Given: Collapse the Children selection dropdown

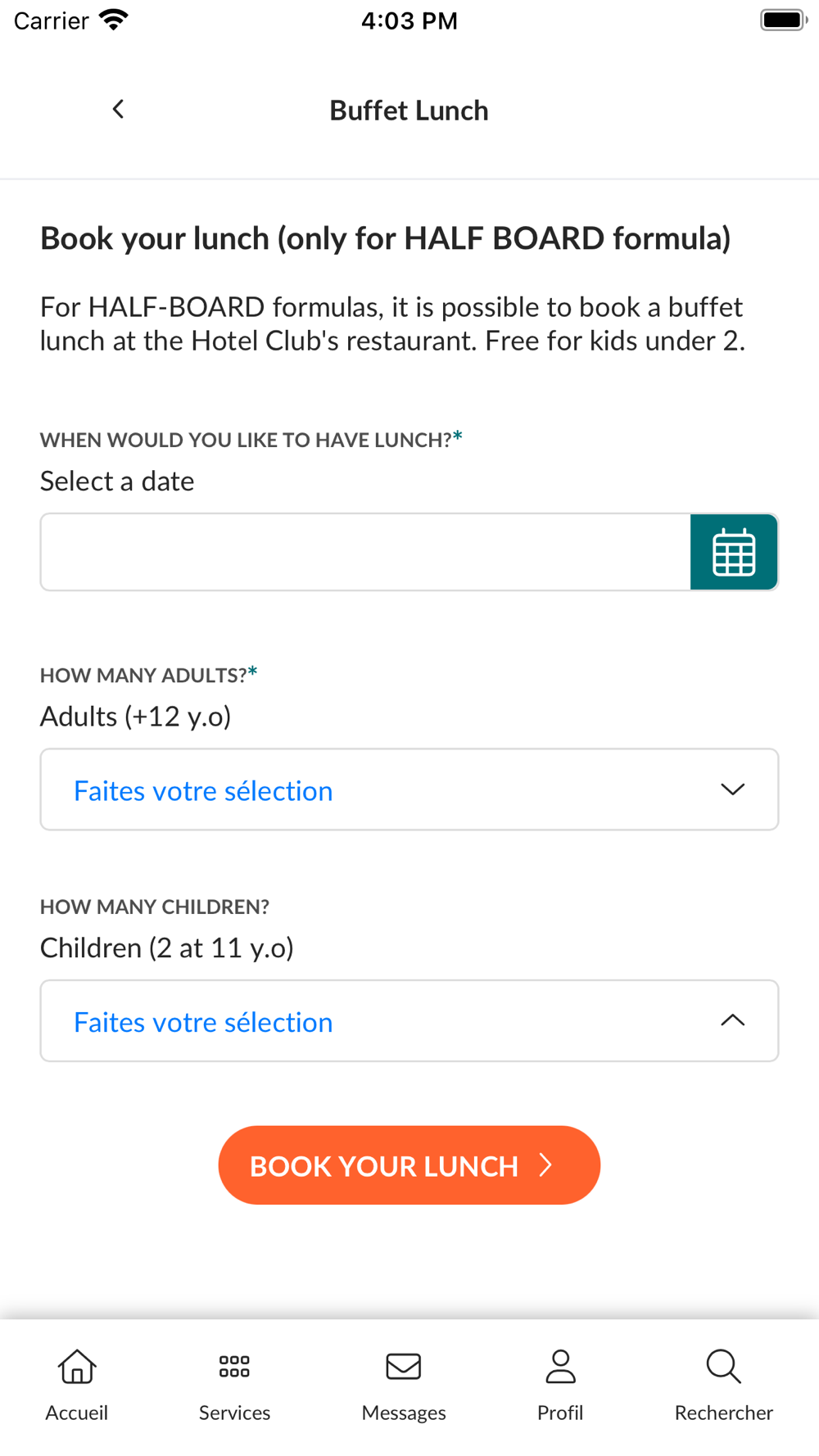Looking at the screenshot, I should pyautogui.click(x=409, y=1021).
